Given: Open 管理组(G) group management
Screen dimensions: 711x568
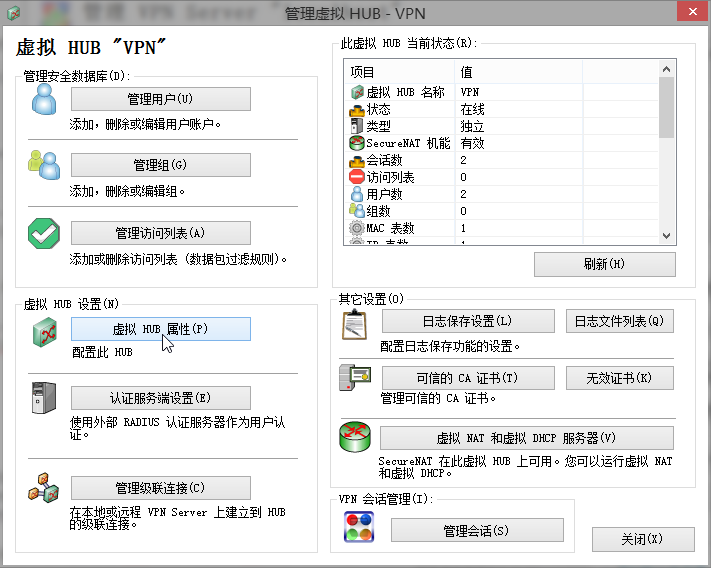Looking at the screenshot, I should 160,165.
